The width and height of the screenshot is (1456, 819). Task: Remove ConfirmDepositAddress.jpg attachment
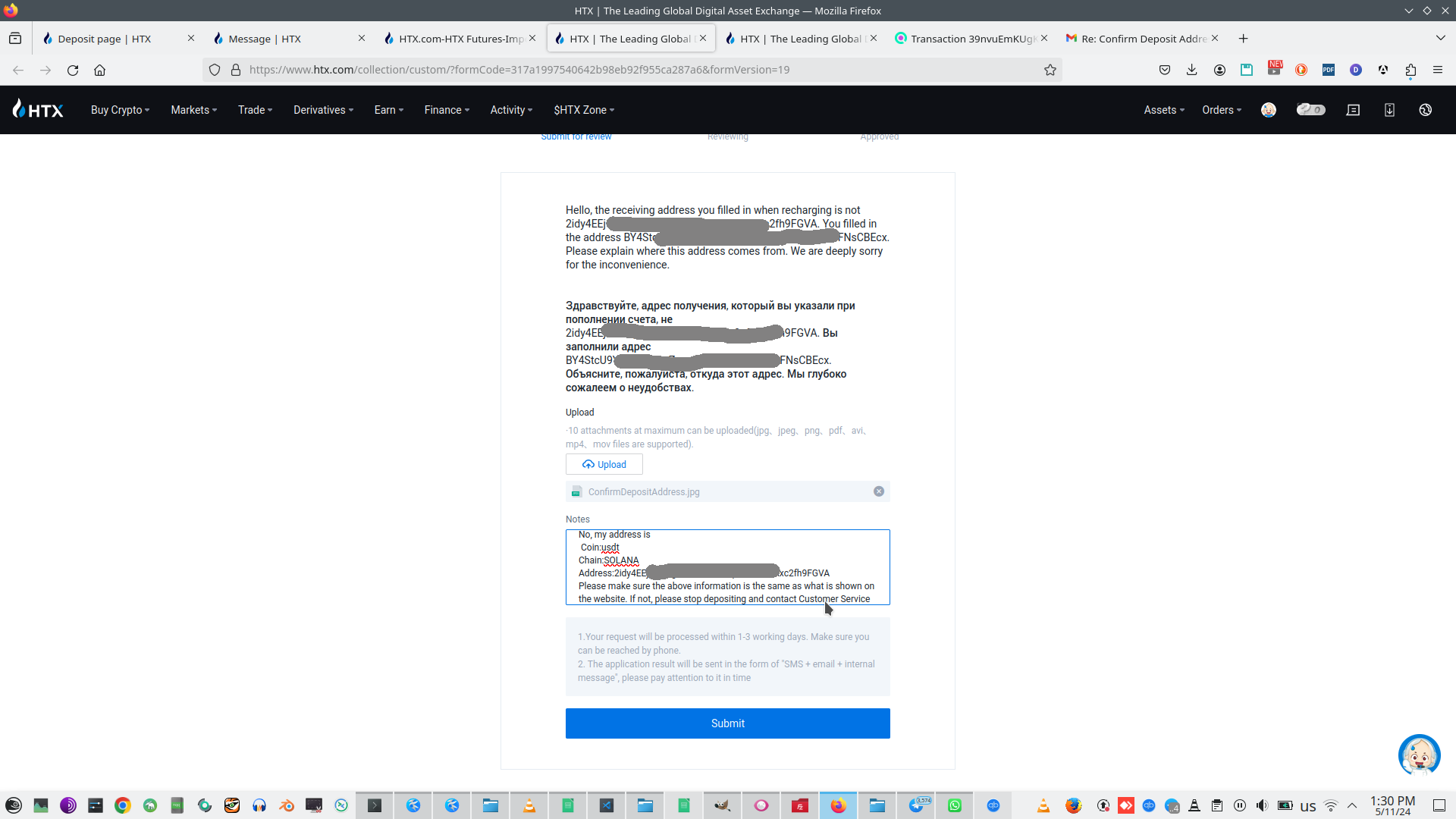coord(879,491)
